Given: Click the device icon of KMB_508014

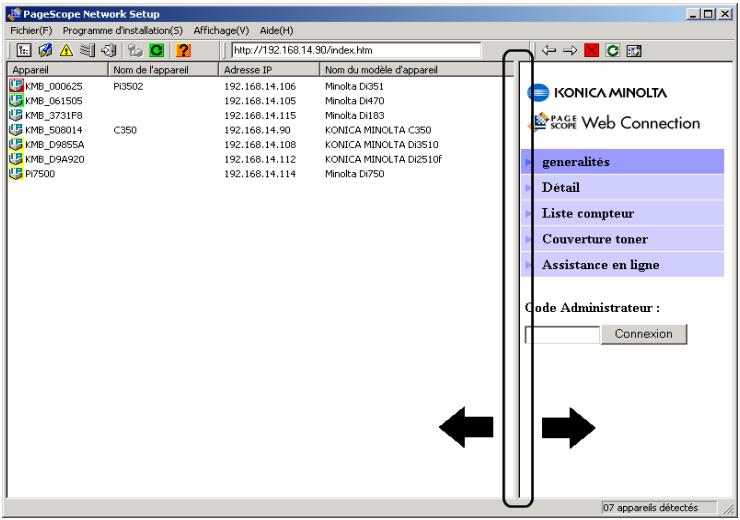Looking at the screenshot, I should [16, 129].
